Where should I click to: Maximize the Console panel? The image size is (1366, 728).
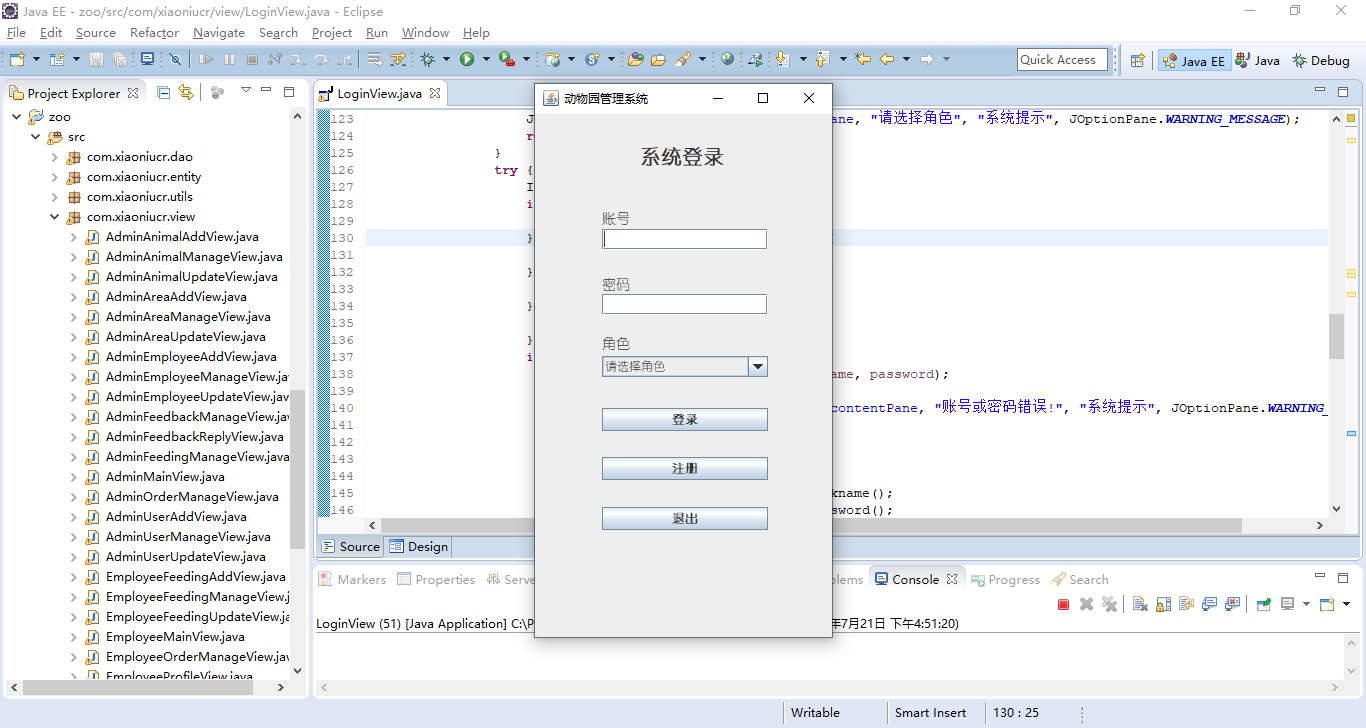click(x=1343, y=578)
